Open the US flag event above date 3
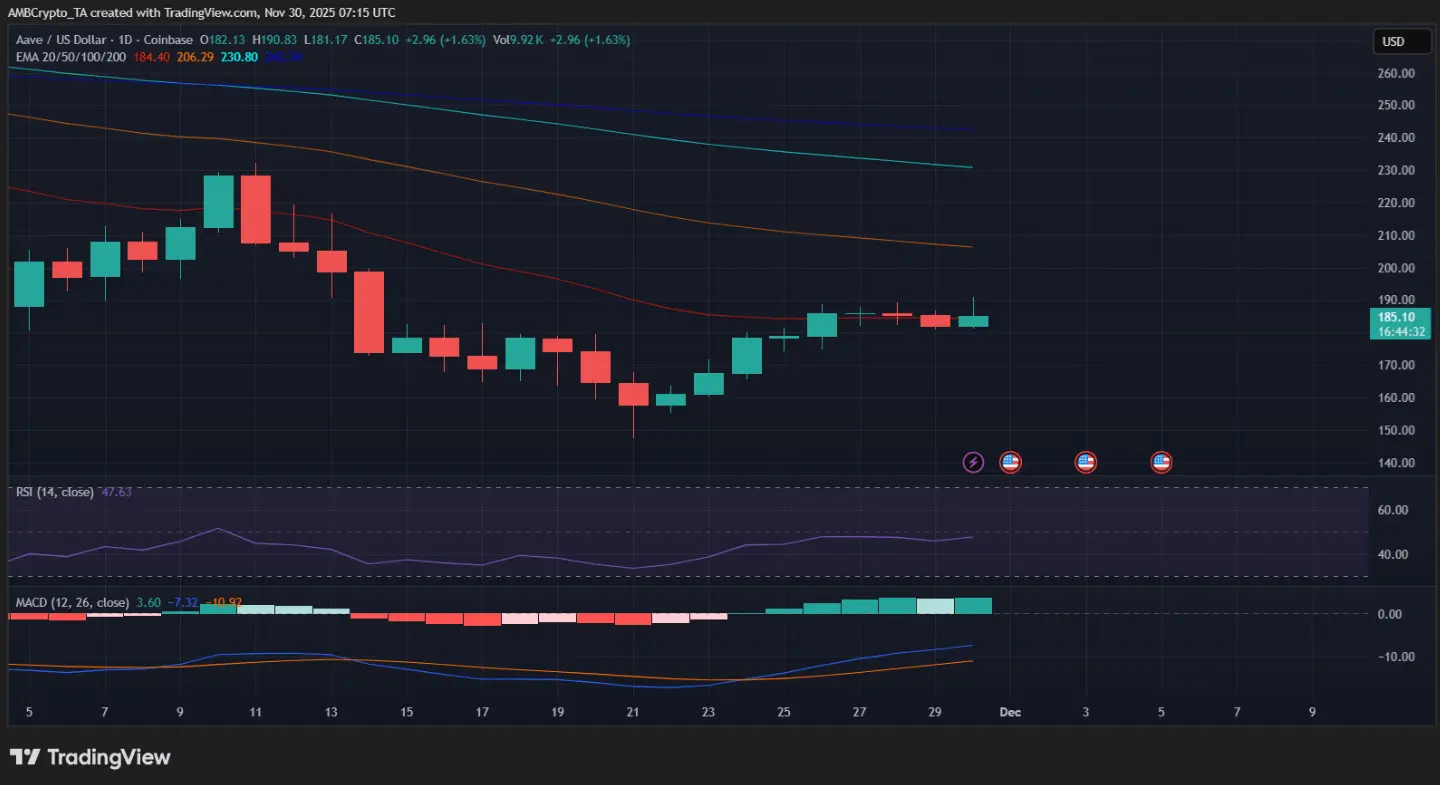 [1085, 462]
